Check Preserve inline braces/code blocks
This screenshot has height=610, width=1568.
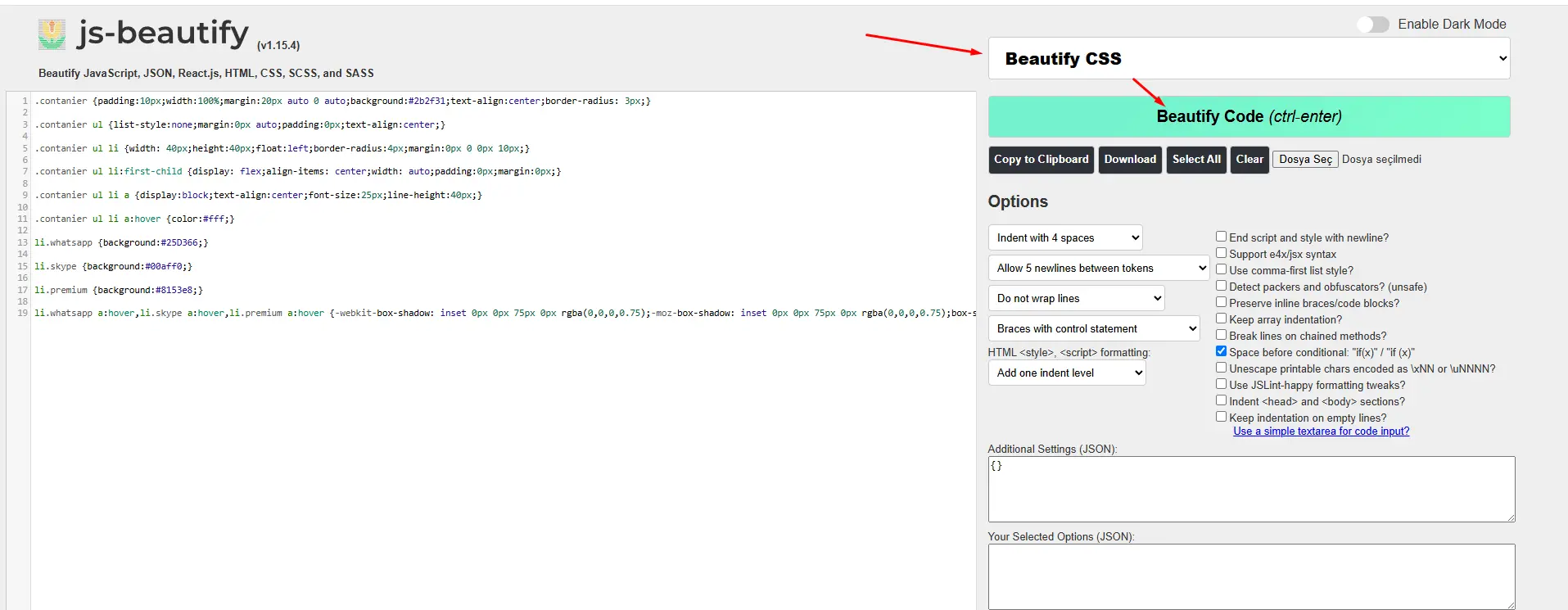tap(1221, 302)
